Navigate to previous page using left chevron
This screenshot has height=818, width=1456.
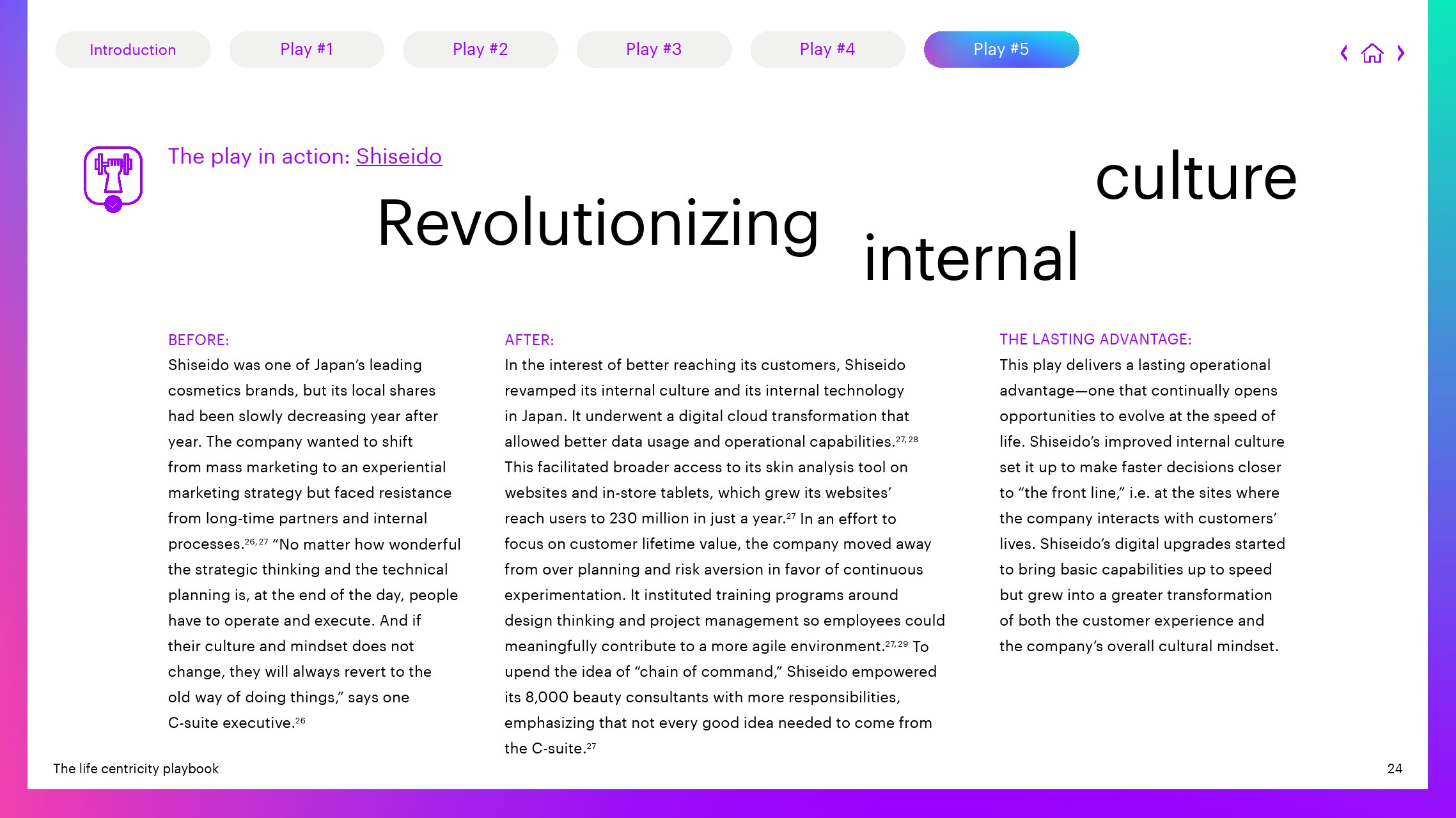point(1345,53)
